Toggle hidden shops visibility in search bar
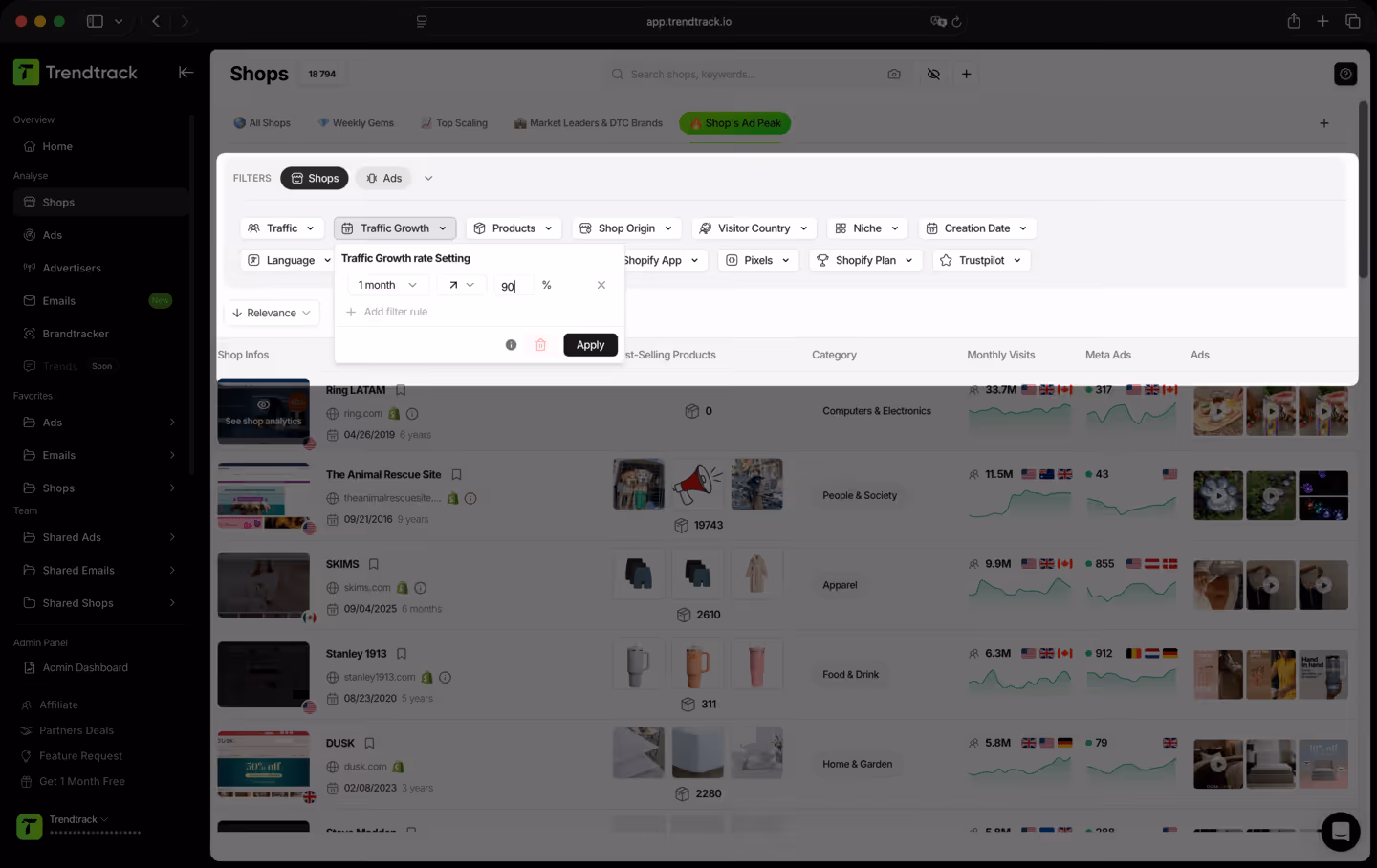The image size is (1377, 868). (x=933, y=74)
